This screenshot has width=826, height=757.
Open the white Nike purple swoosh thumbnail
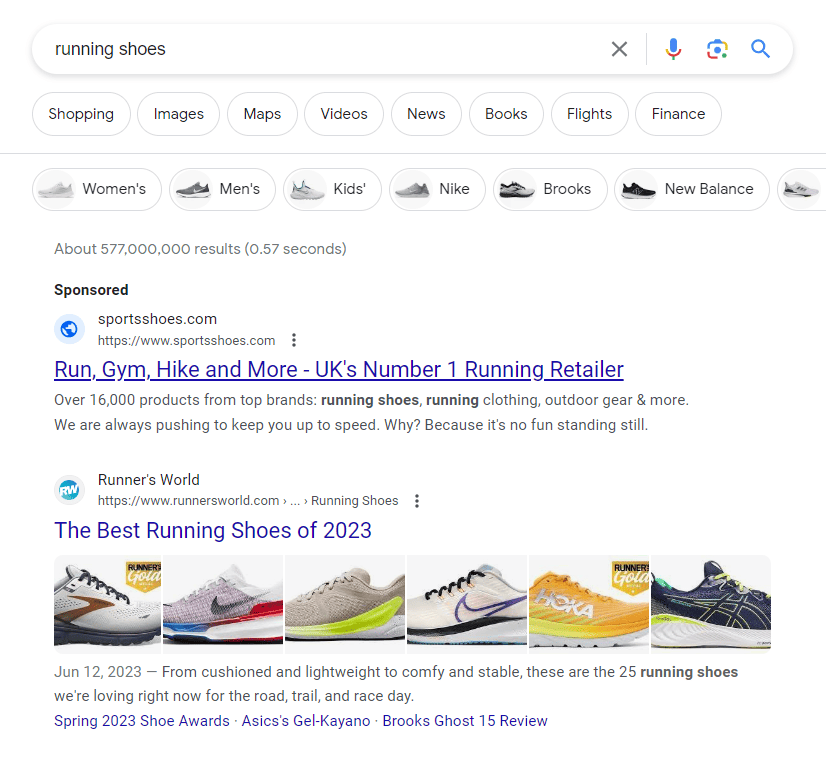pos(467,604)
